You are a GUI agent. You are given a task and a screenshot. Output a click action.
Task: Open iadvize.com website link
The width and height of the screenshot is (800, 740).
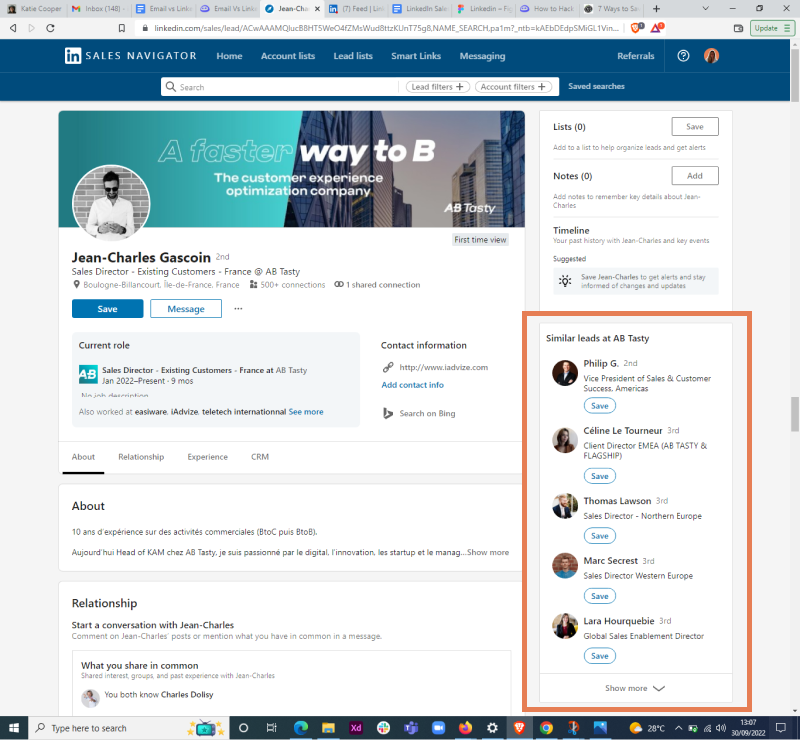pos(443,367)
